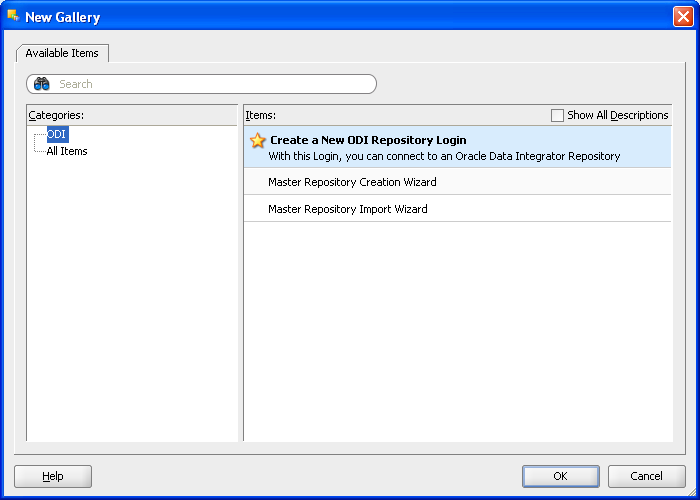This screenshot has width=700, height=500.
Task: Confirm the selection with OK
Action: [x=560, y=476]
